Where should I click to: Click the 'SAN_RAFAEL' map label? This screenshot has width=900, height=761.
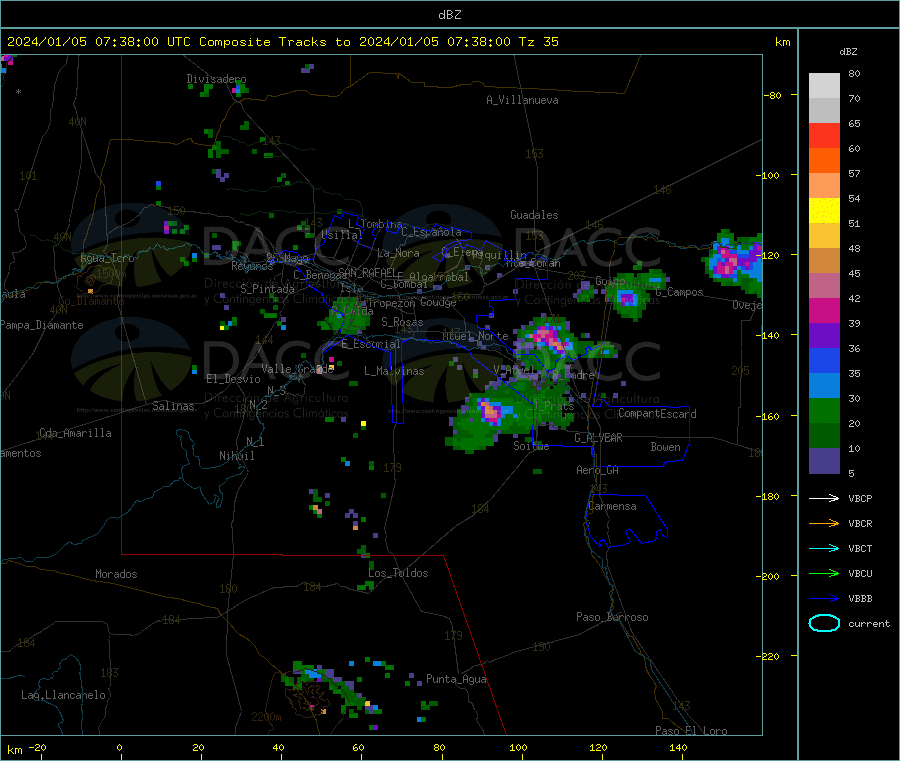pyautogui.click(x=368, y=272)
